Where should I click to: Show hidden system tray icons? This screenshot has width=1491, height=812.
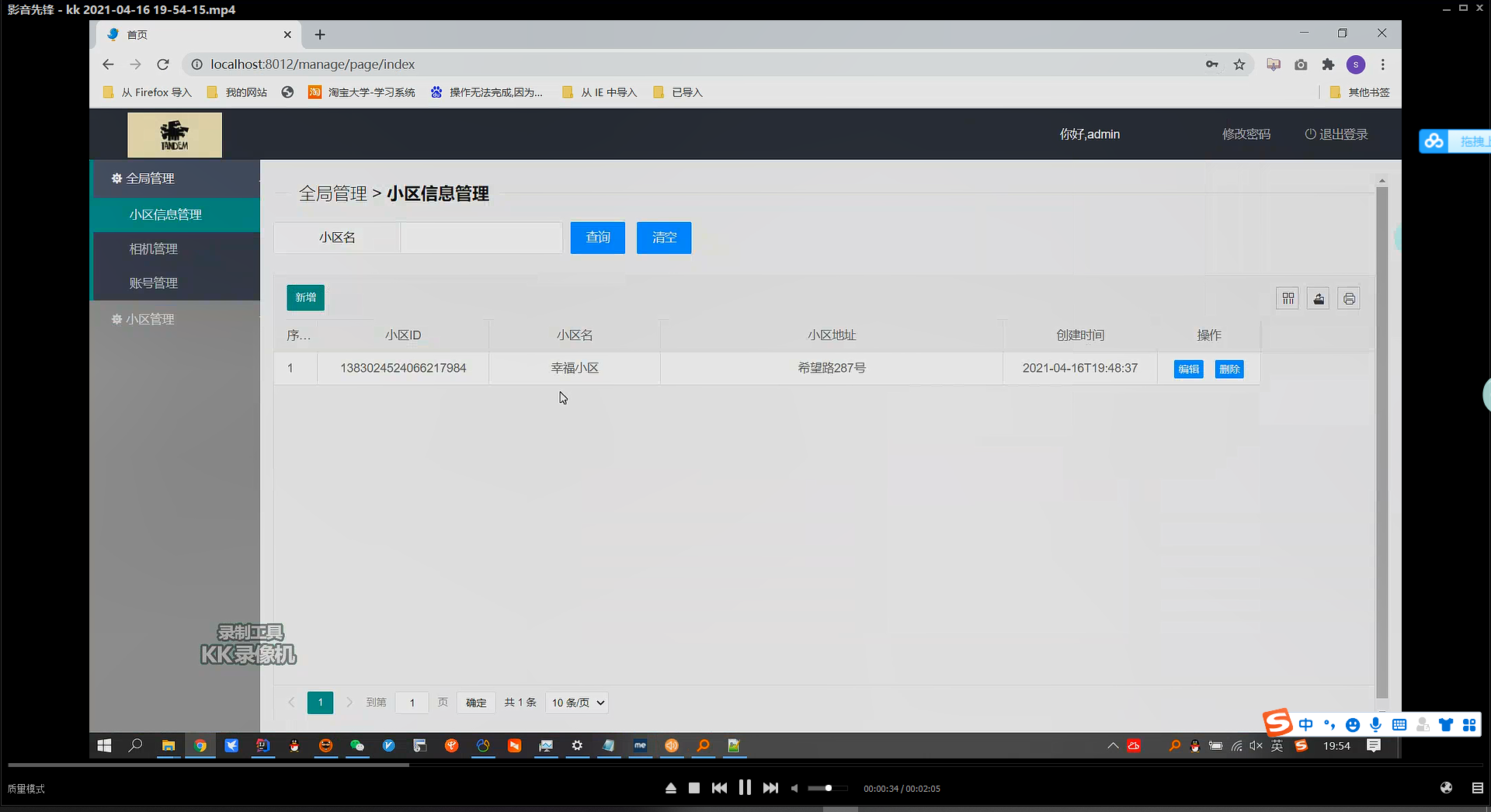(x=1113, y=745)
